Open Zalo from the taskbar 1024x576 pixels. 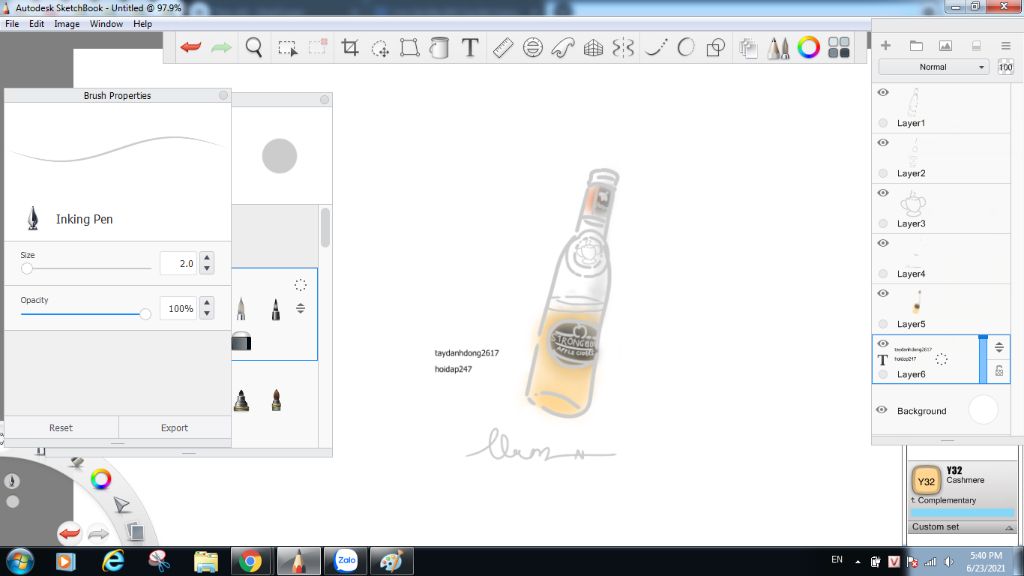coord(345,561)
